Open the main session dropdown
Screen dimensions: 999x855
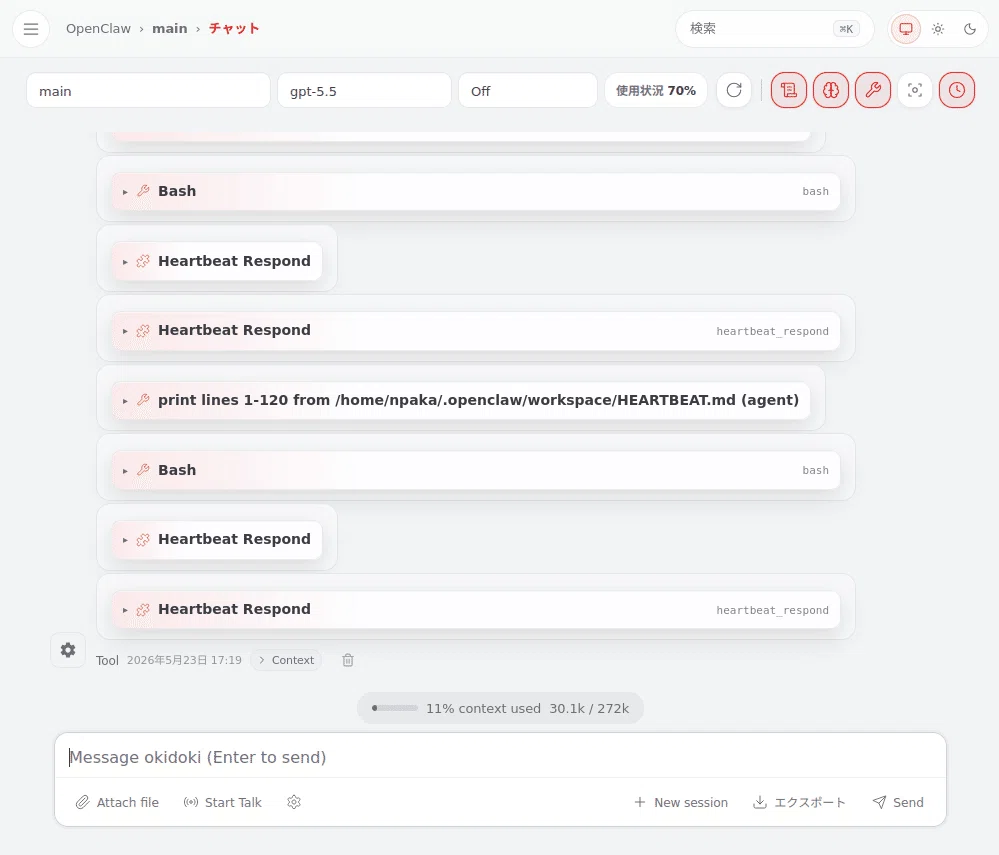pyautogui.click(x=148, y=90)
